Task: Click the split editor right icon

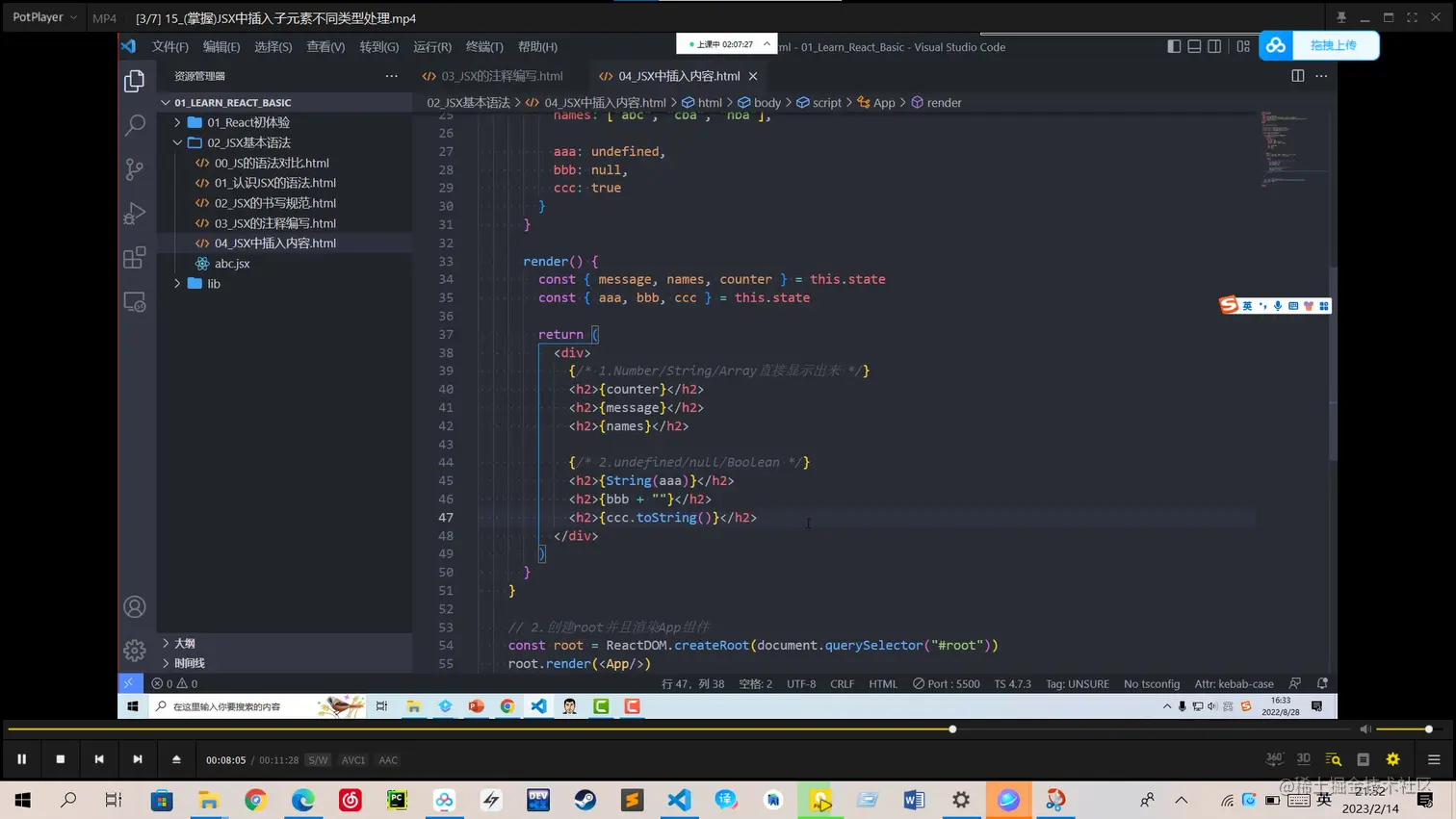Action: (x=1297, y=76)
